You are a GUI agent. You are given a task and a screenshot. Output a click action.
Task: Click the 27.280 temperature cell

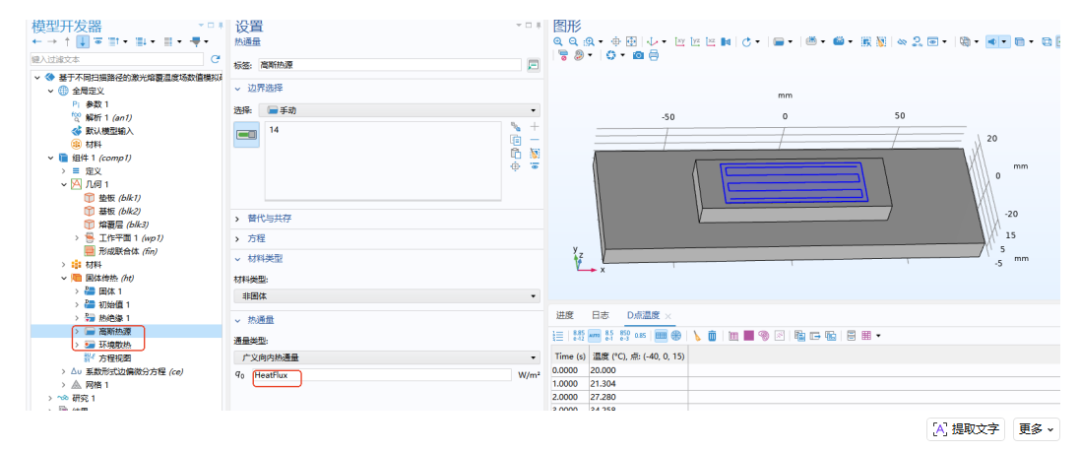click(x=638, y=397)
